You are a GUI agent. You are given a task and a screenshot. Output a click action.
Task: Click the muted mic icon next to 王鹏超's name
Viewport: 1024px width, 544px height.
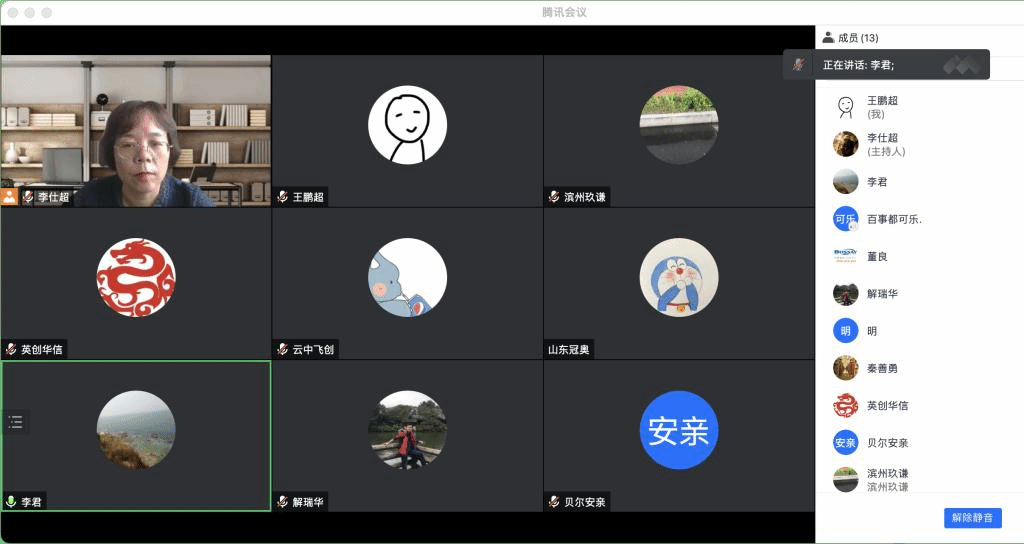283,197
